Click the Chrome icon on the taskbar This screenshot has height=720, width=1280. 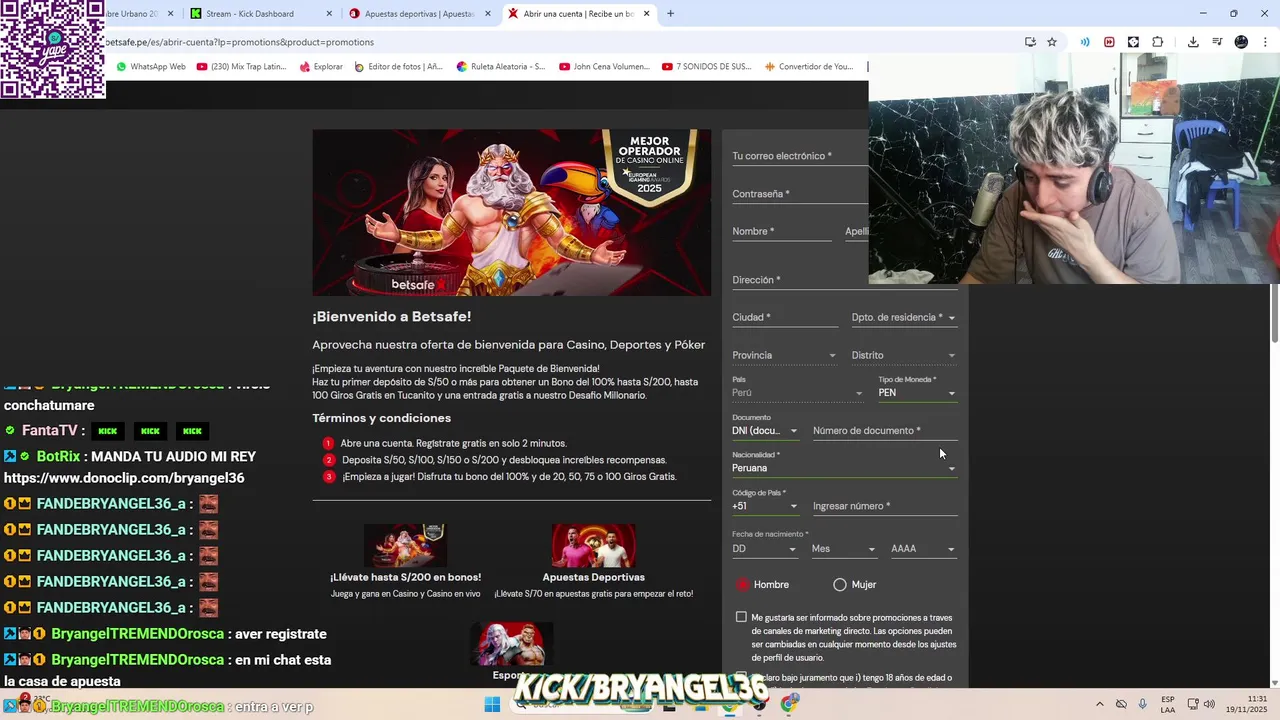pyautogui.click(x=788, y=705)
